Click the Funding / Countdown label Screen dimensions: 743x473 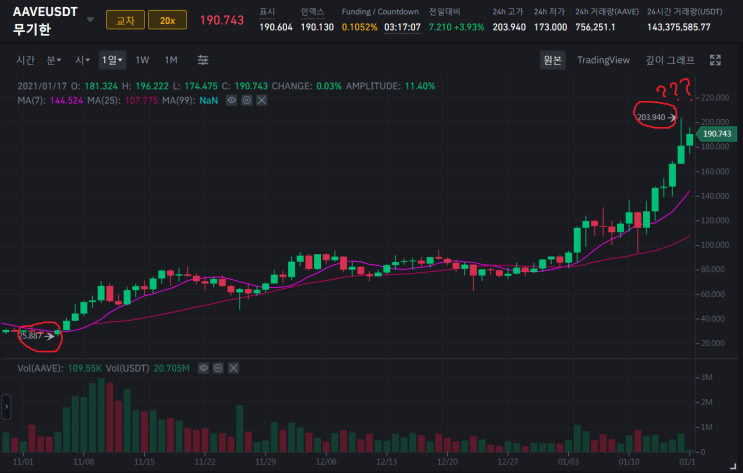(380, 12)
